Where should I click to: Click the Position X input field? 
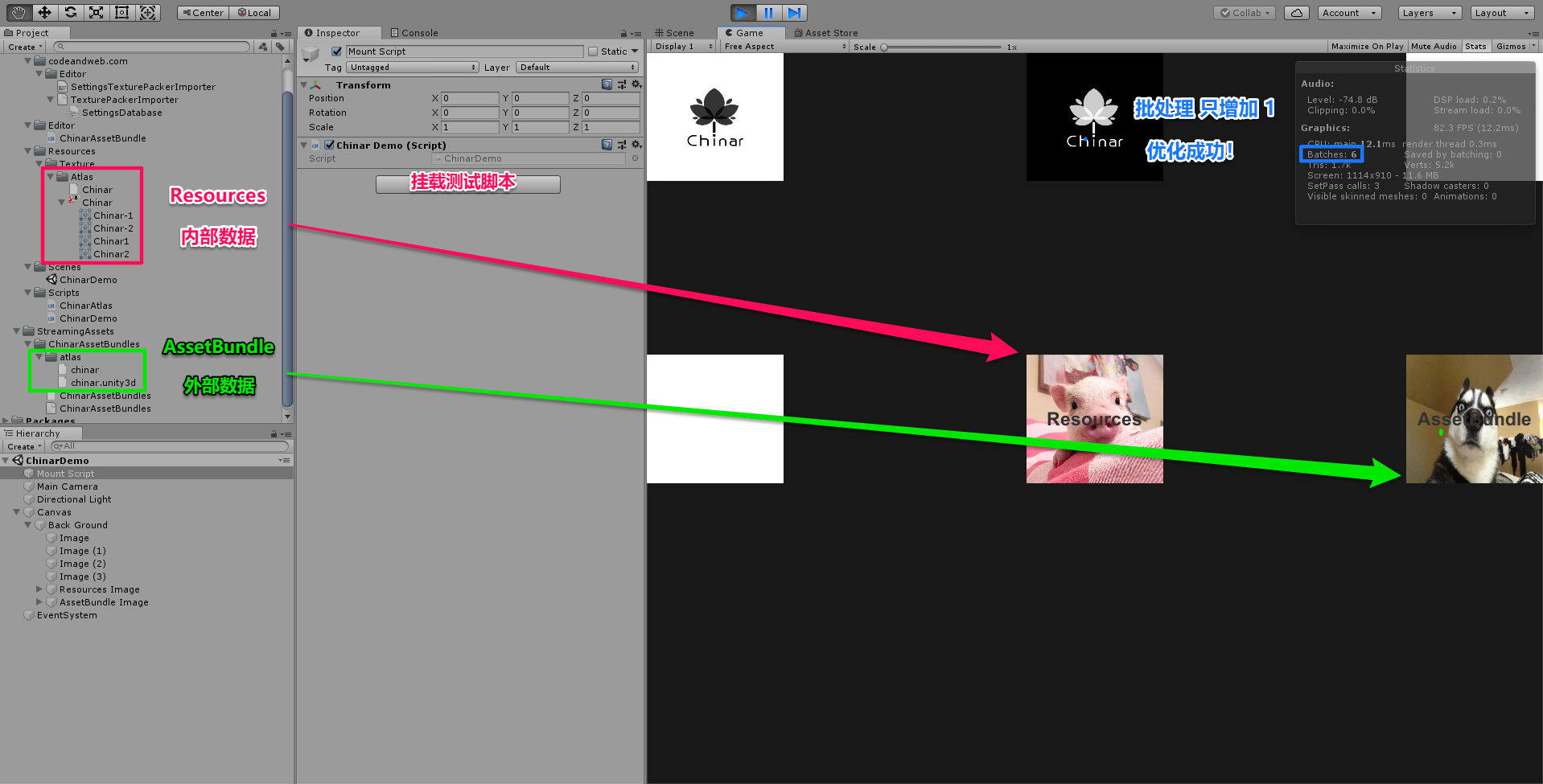pyautogui.click(x=470, y=98)
